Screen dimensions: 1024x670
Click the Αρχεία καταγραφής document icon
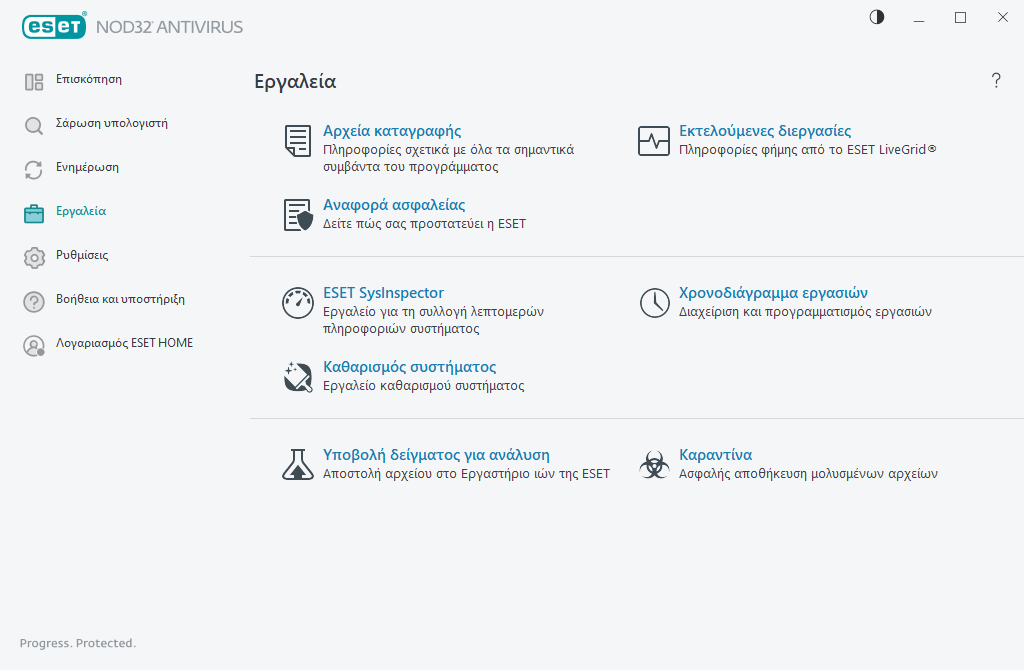click(x=298, y=141)
